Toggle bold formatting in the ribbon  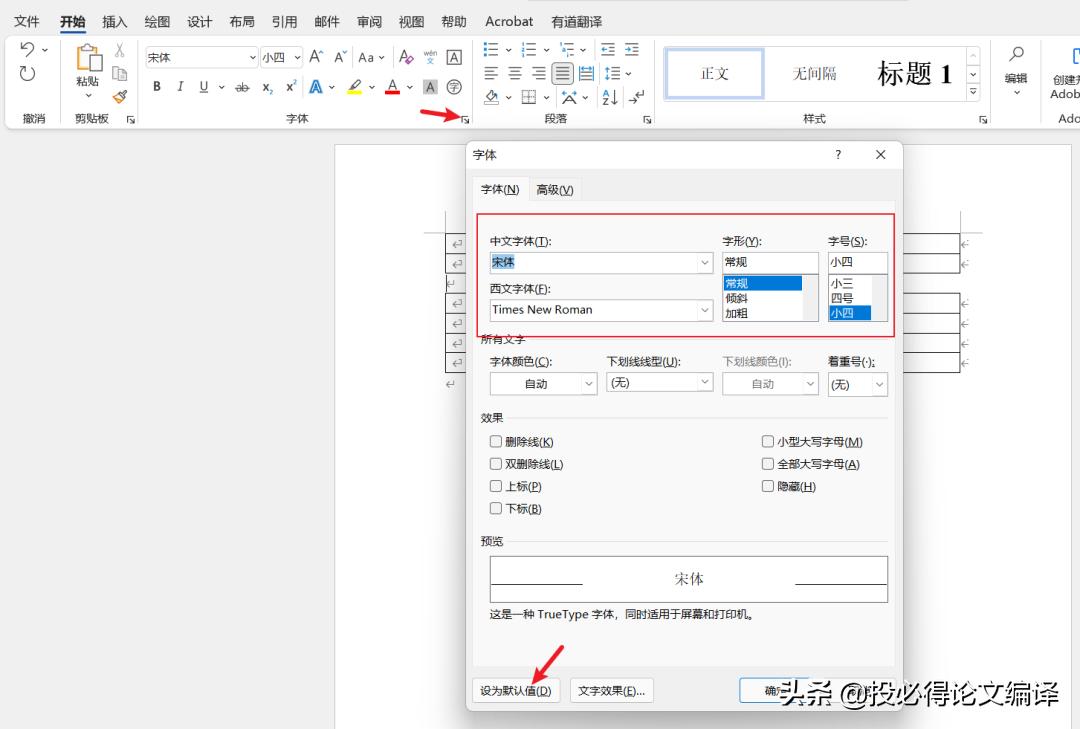[157, 87]
